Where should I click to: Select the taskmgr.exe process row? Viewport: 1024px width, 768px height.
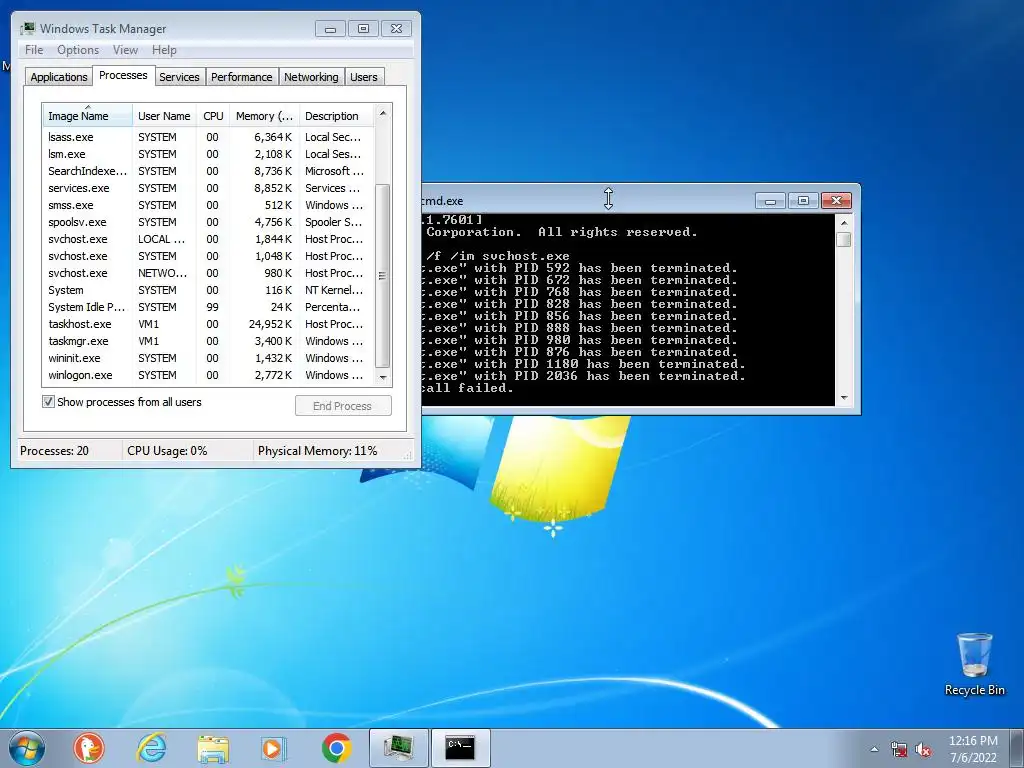tap(208, 341)
